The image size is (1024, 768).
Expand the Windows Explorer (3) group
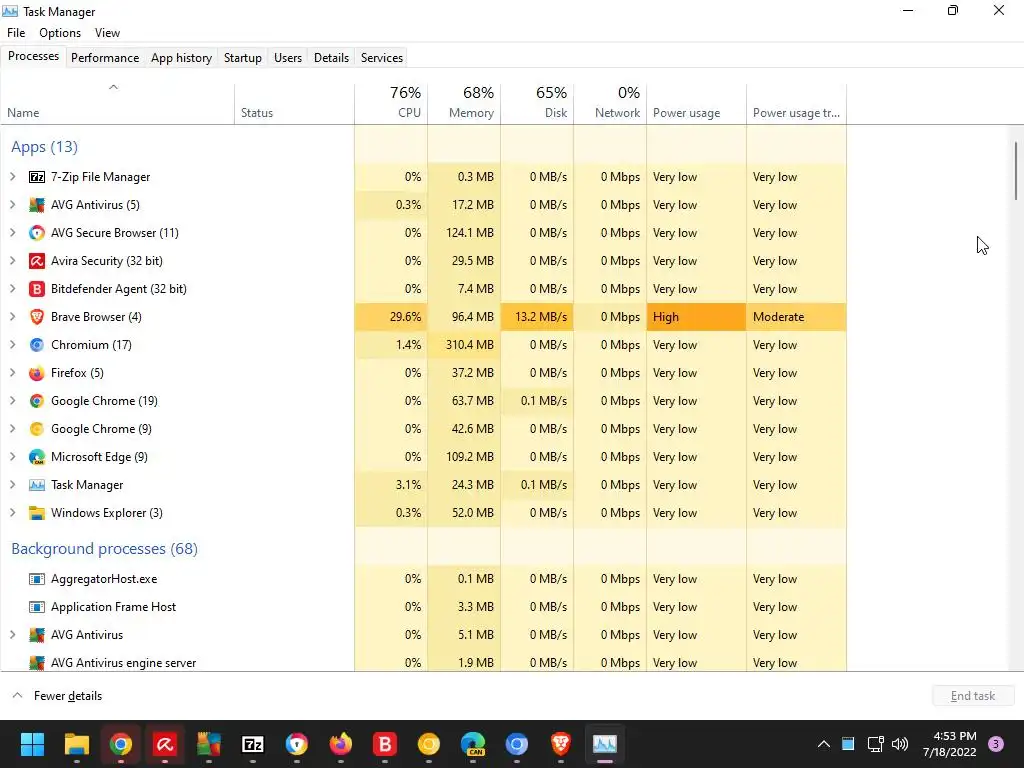tap(12, 513)
